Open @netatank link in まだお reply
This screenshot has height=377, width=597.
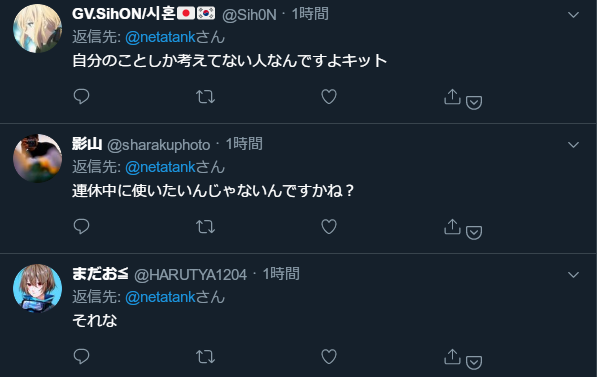coord(160,297)
